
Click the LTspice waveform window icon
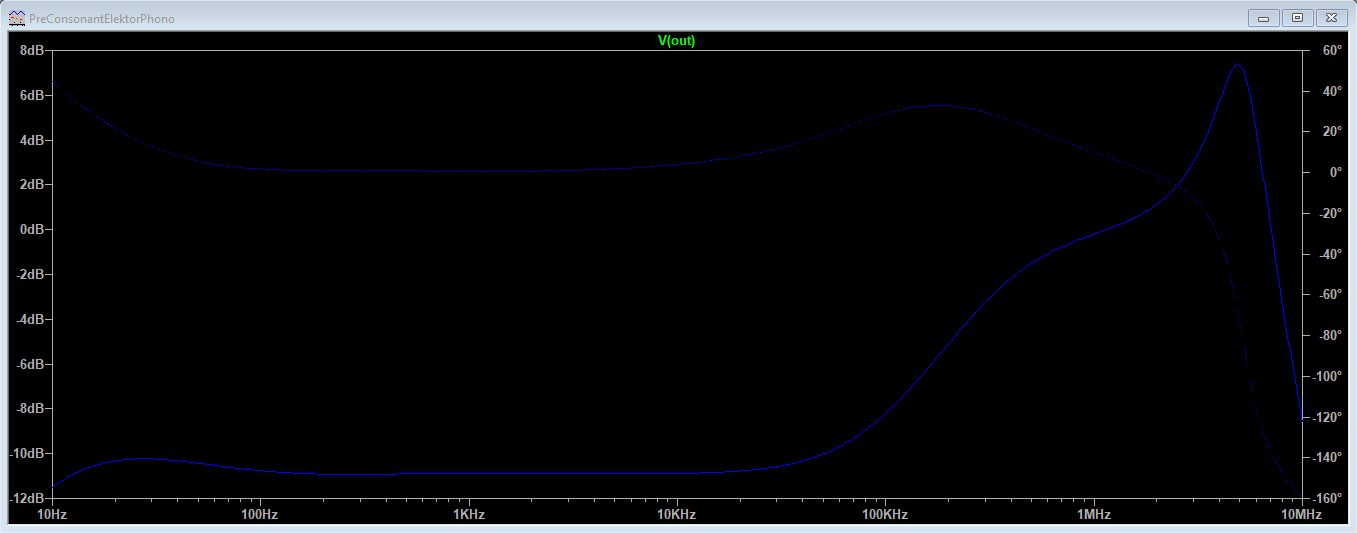[x=17, y=18]
